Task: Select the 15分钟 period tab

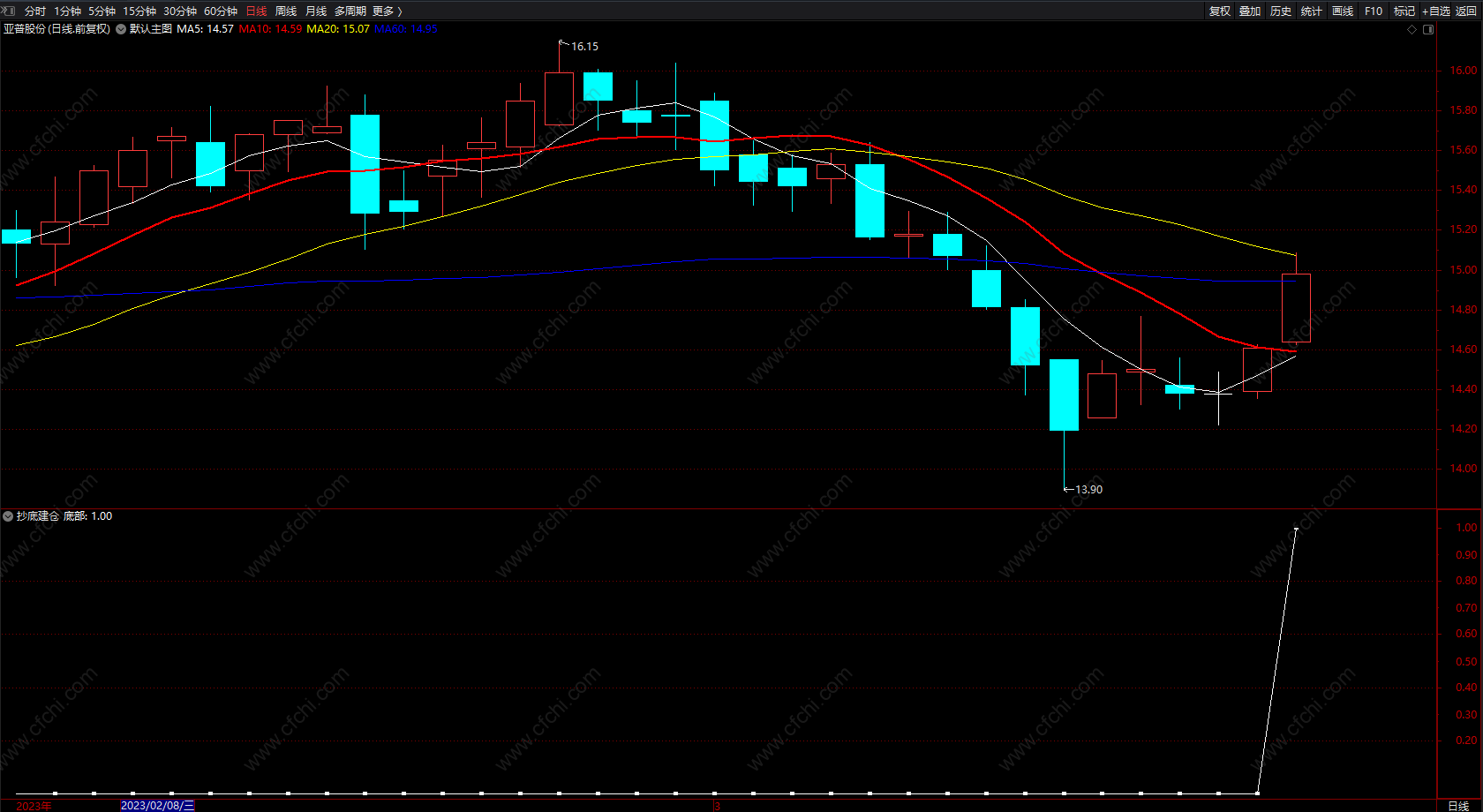Action: point(139,11)
